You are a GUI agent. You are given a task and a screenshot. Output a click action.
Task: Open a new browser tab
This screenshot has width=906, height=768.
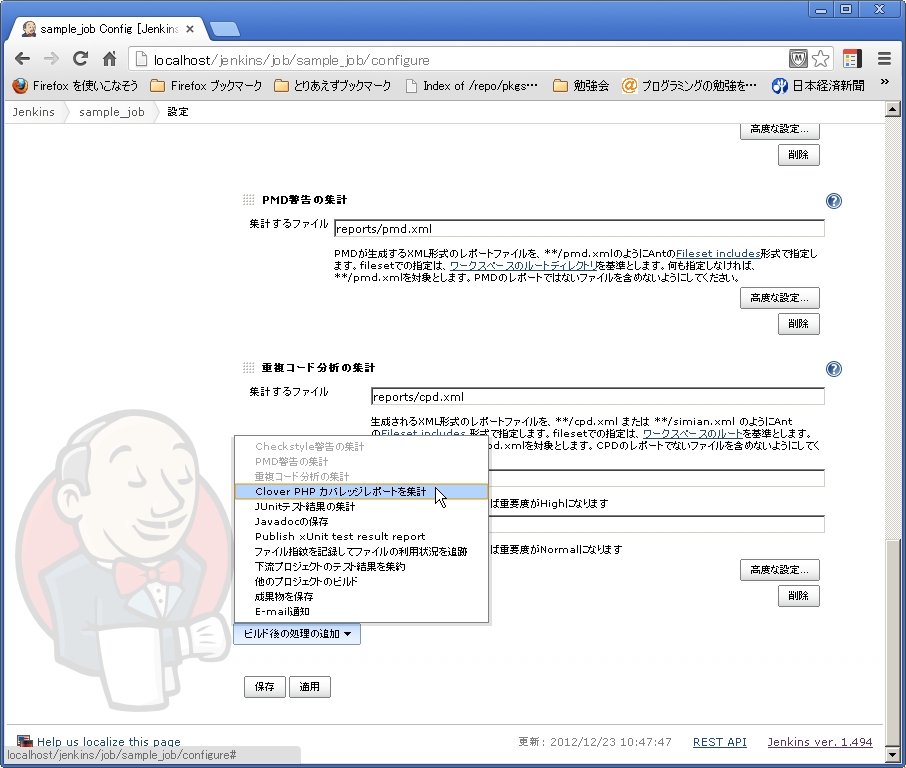pyautogui.click(x=224, y=29)
